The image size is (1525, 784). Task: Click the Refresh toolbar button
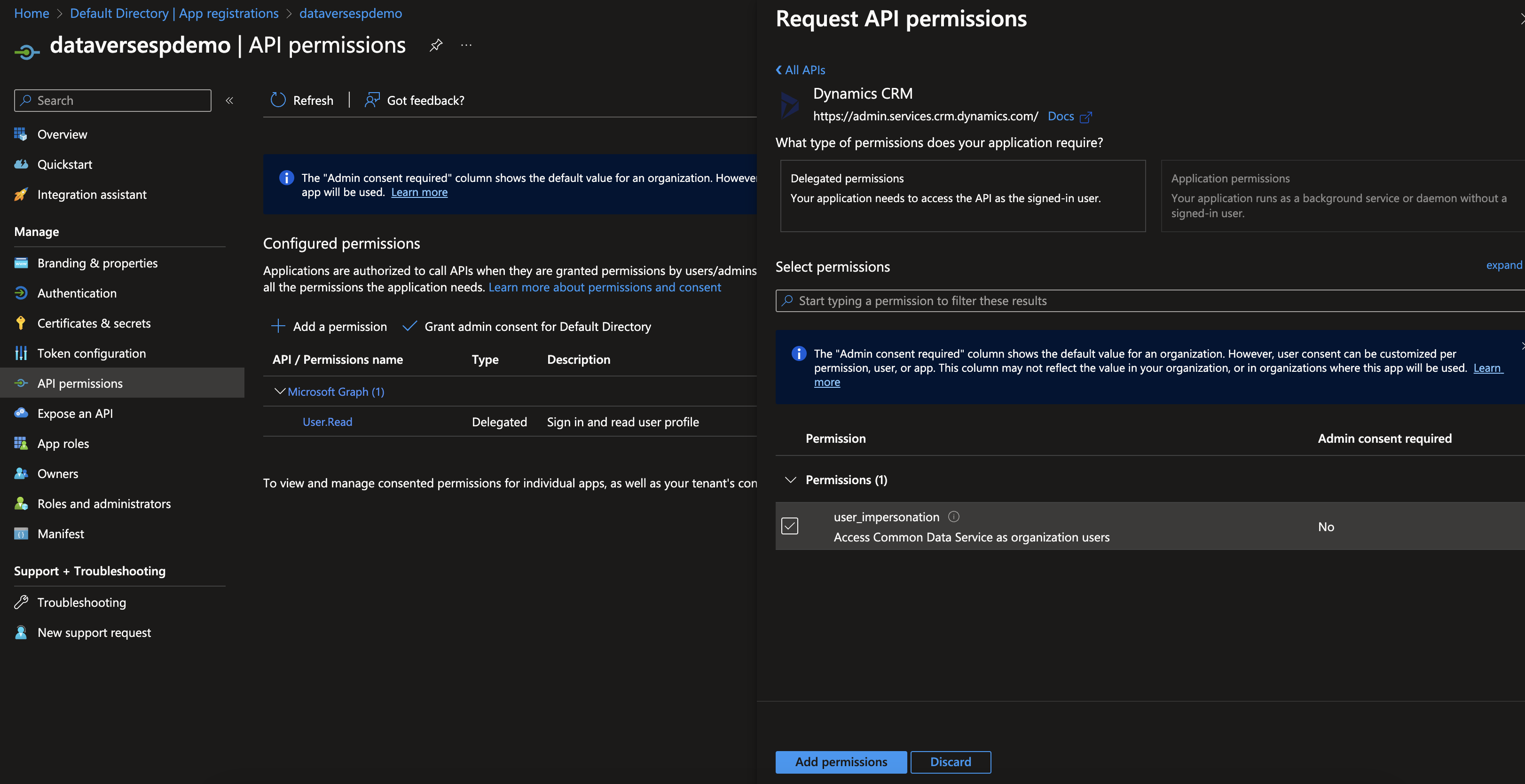(x=302, y=101)
